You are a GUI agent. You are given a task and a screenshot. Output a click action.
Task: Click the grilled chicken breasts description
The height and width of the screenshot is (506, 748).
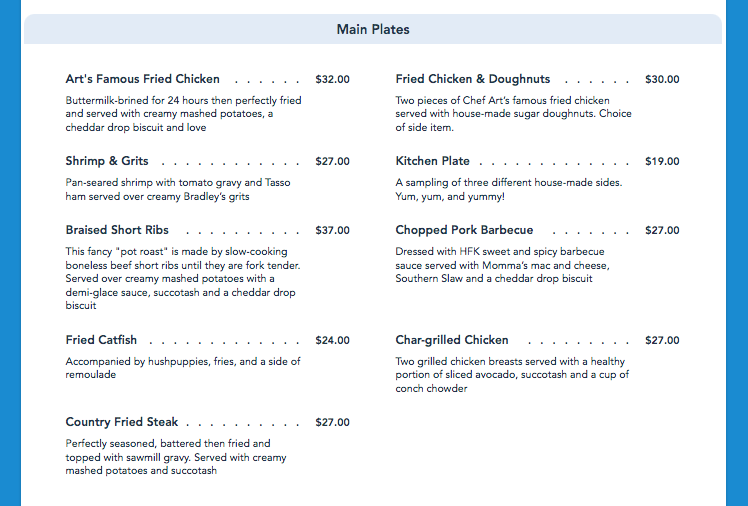(512, 375)
